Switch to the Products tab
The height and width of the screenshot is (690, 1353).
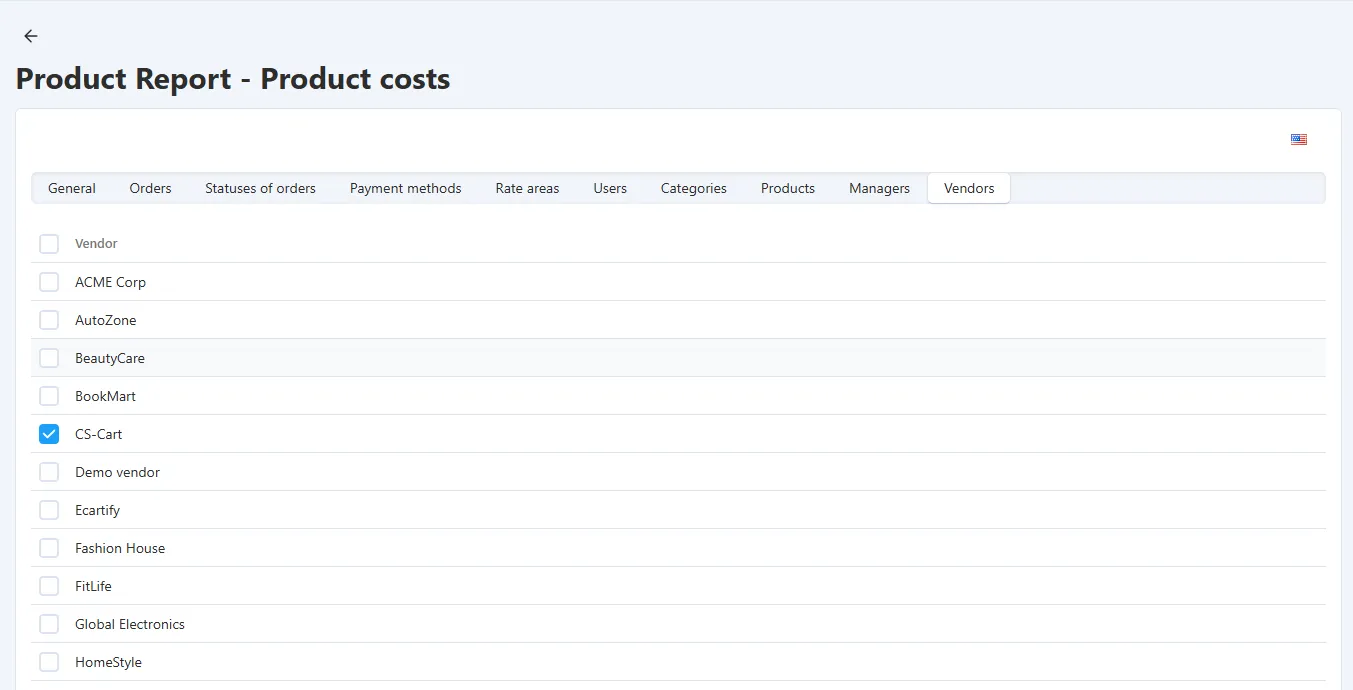point(788,188)
